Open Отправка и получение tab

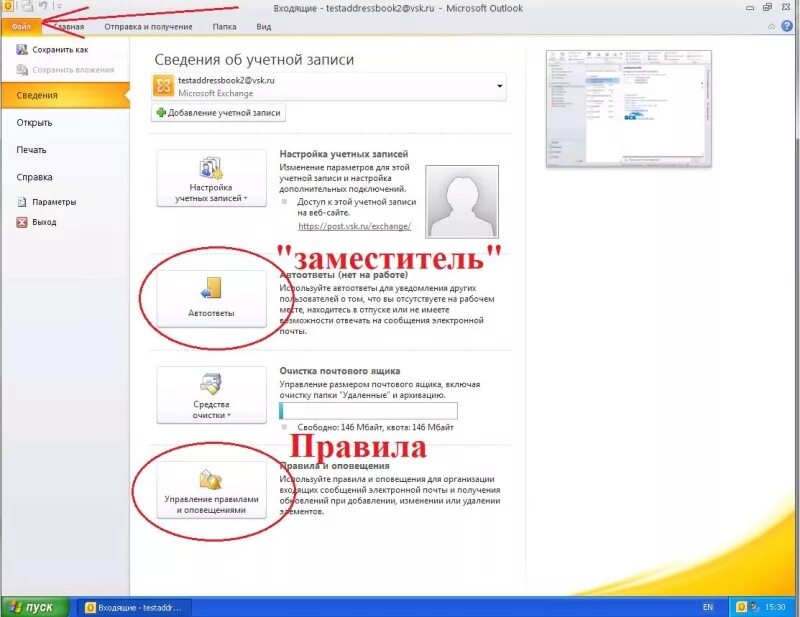[148, 27]
